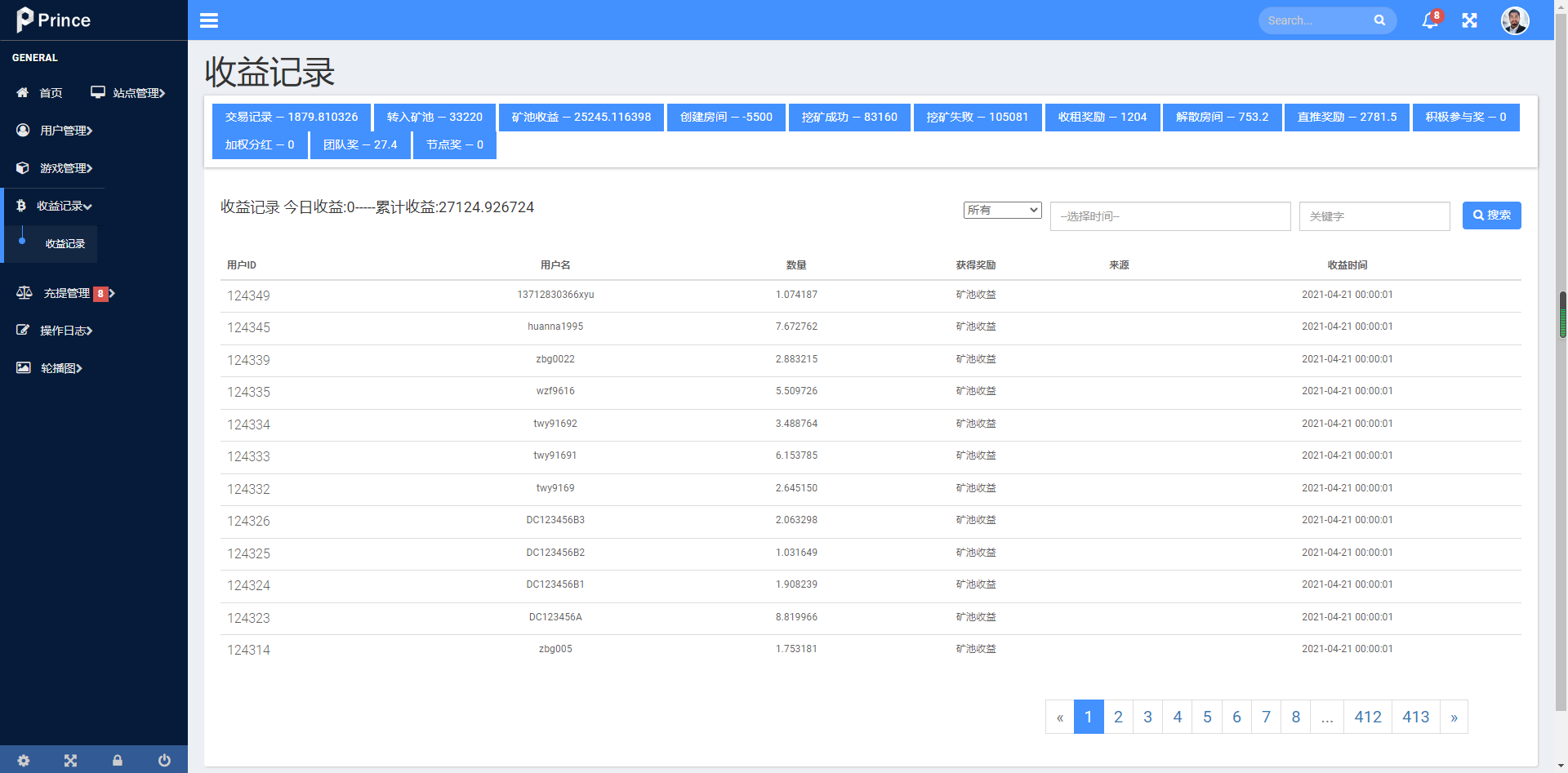Screen dimensions: 1568x773
Task: Toggle the hamburger sidebar menu icon
Action: [x=209, y=20]
